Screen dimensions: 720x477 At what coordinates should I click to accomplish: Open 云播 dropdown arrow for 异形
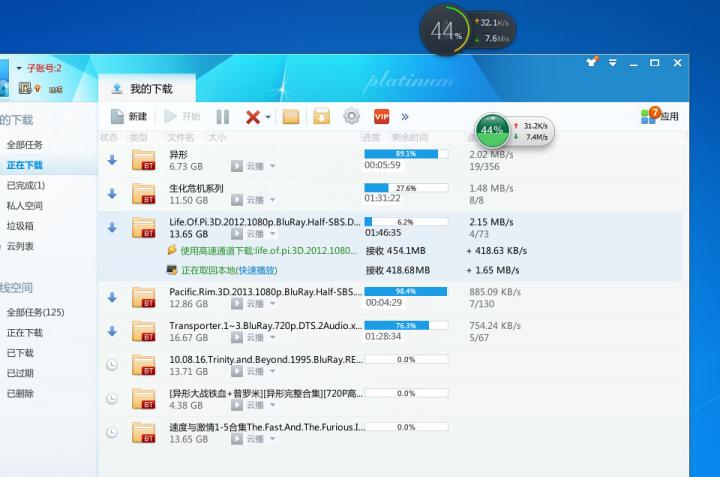[272, 166]
